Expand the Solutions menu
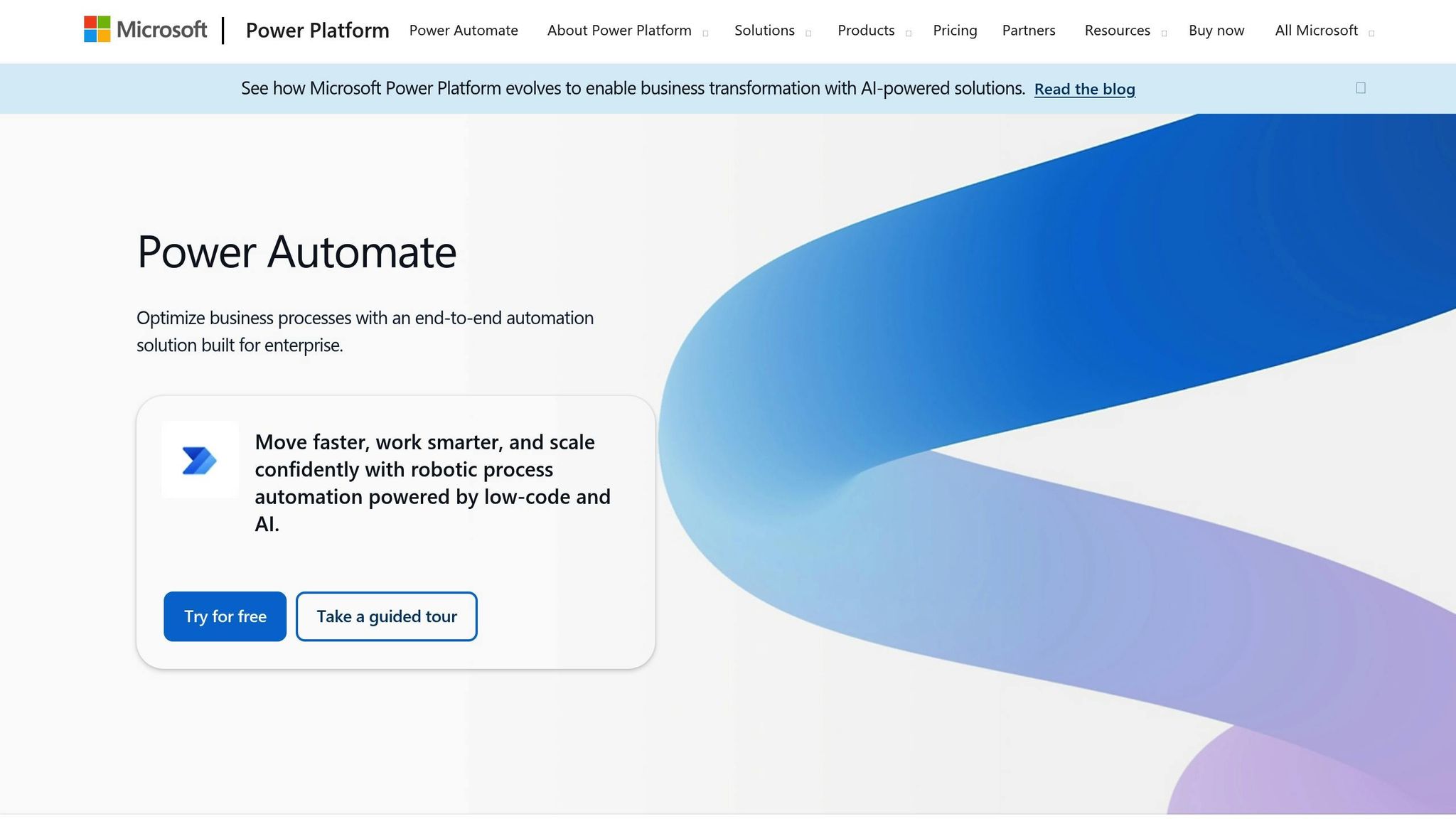The width and height of the screenshot is (1456, 819). click(764, 31)
